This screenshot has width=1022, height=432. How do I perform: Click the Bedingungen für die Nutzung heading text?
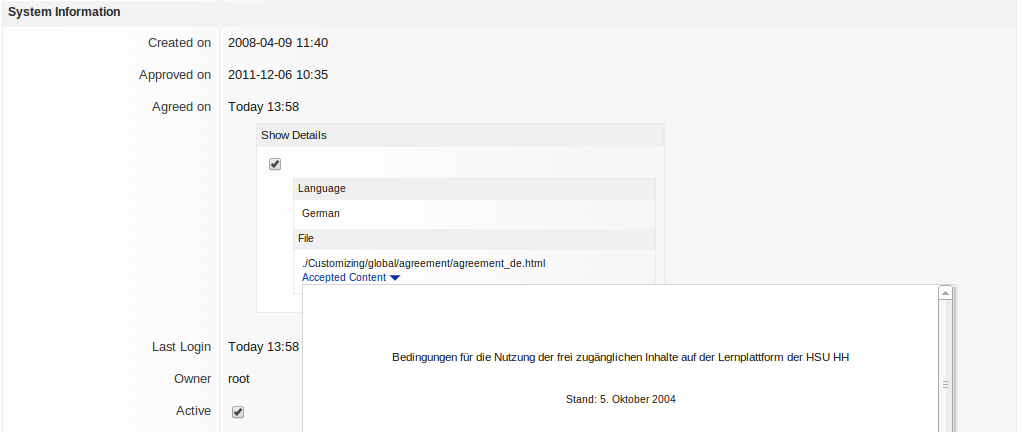620,357
